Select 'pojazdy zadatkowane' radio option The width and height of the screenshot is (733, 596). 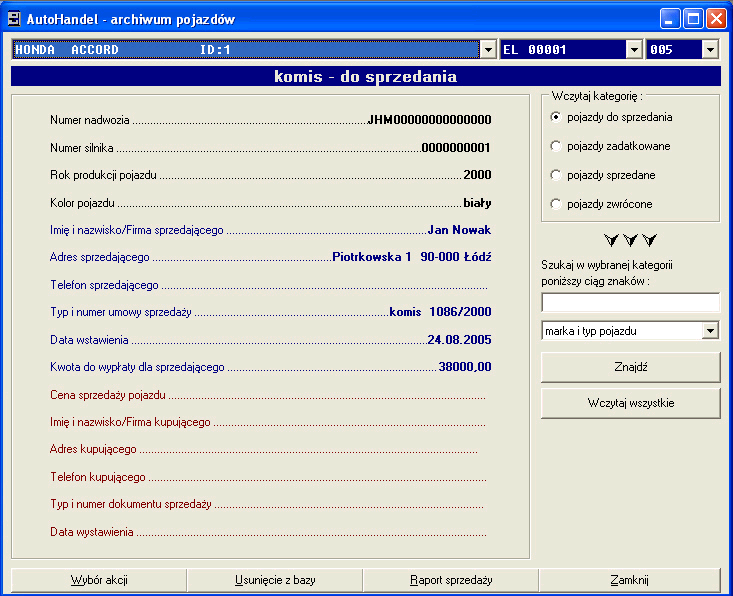click(x=556, y=146)
